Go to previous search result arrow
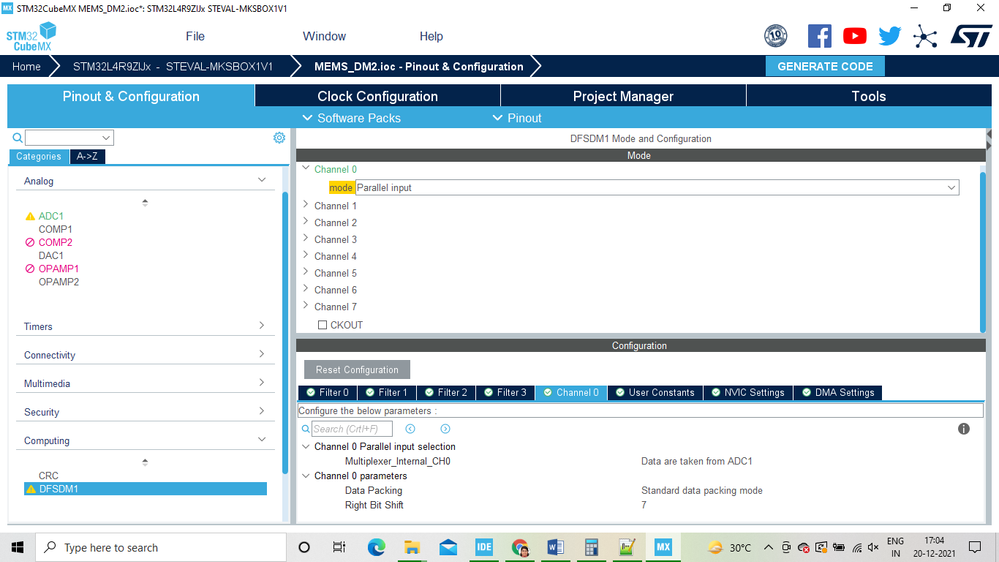999x562 pixels. click(410, 429)
